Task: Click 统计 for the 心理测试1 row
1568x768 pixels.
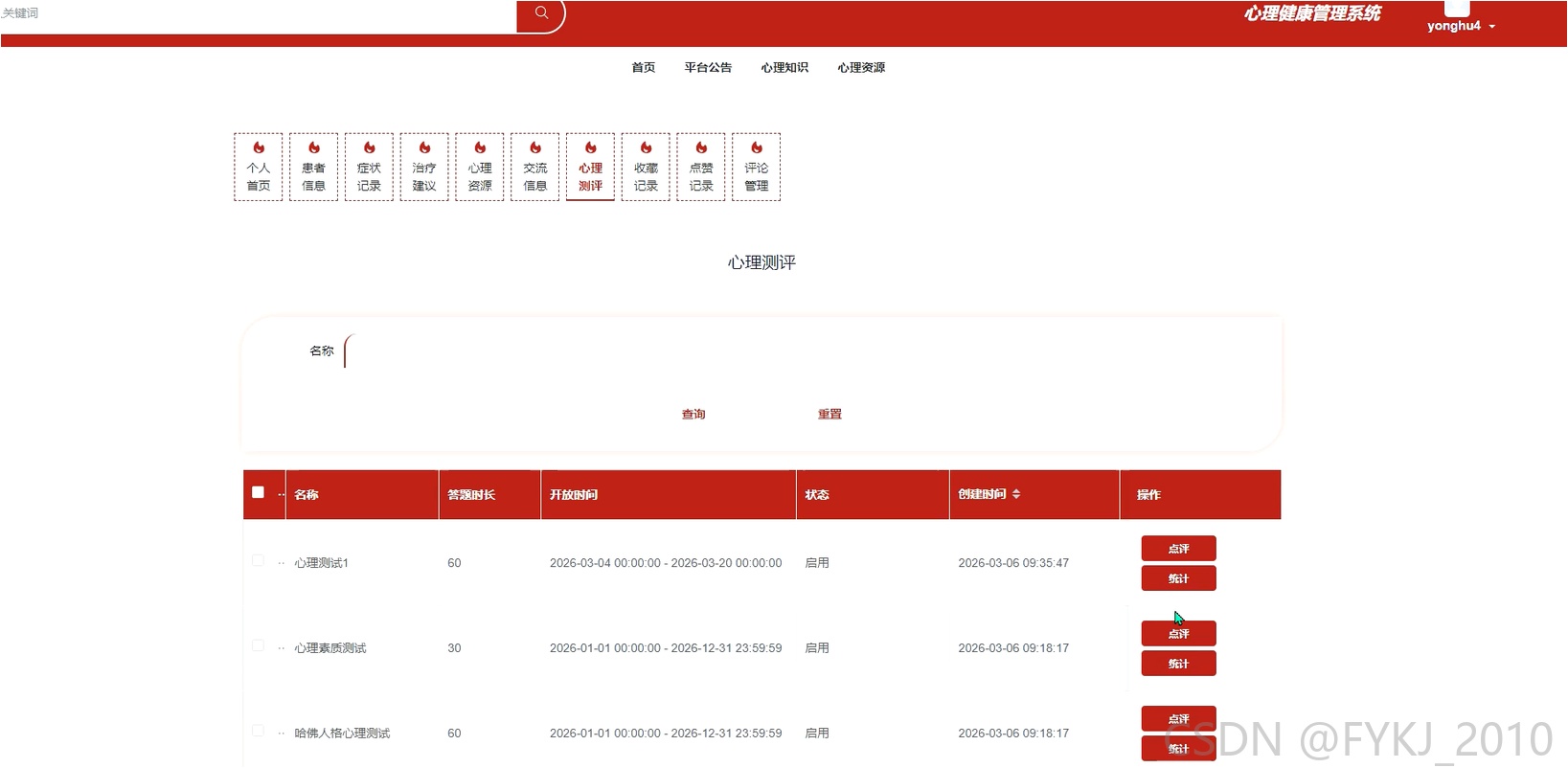Action: tap(1178, 578)
